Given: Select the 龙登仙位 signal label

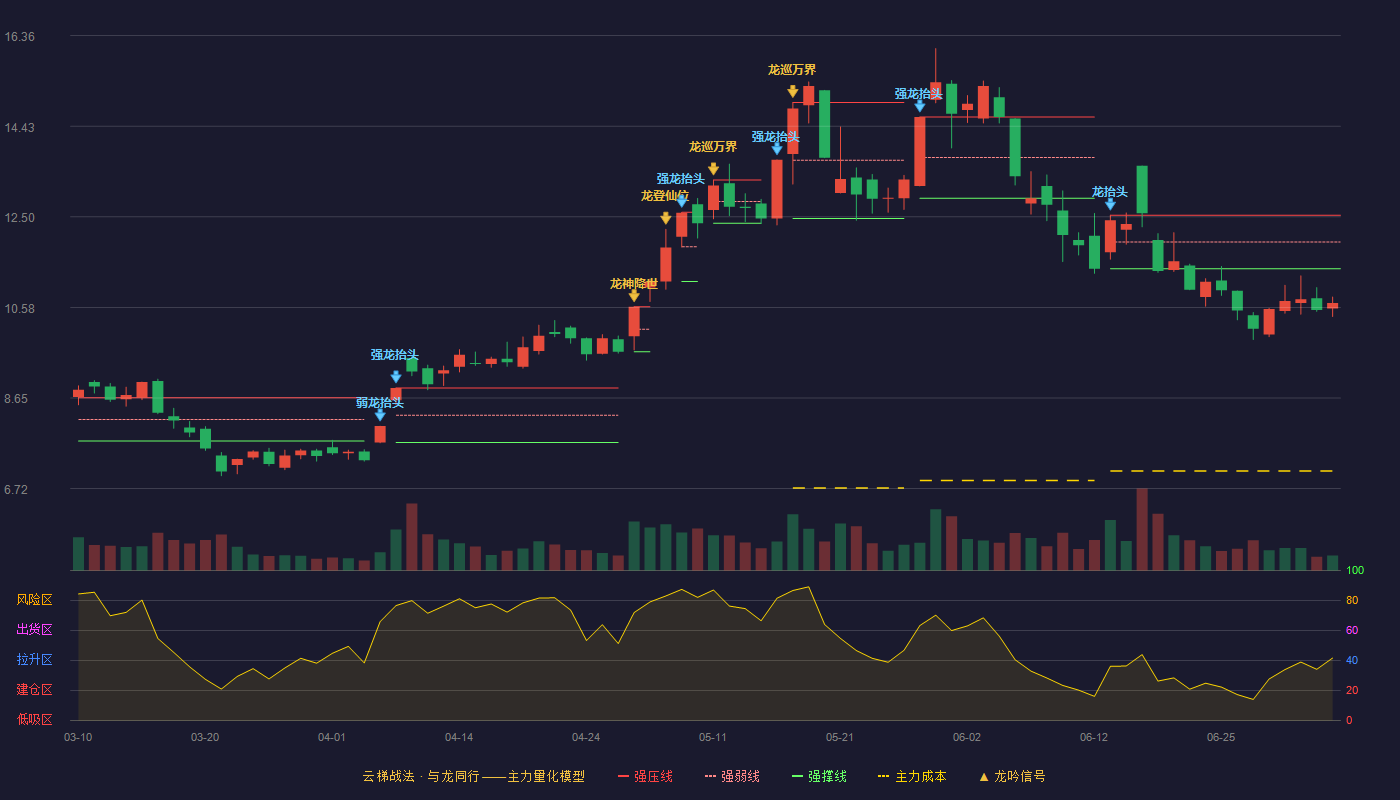Looking at the screenshot, I should pos(665,196).
